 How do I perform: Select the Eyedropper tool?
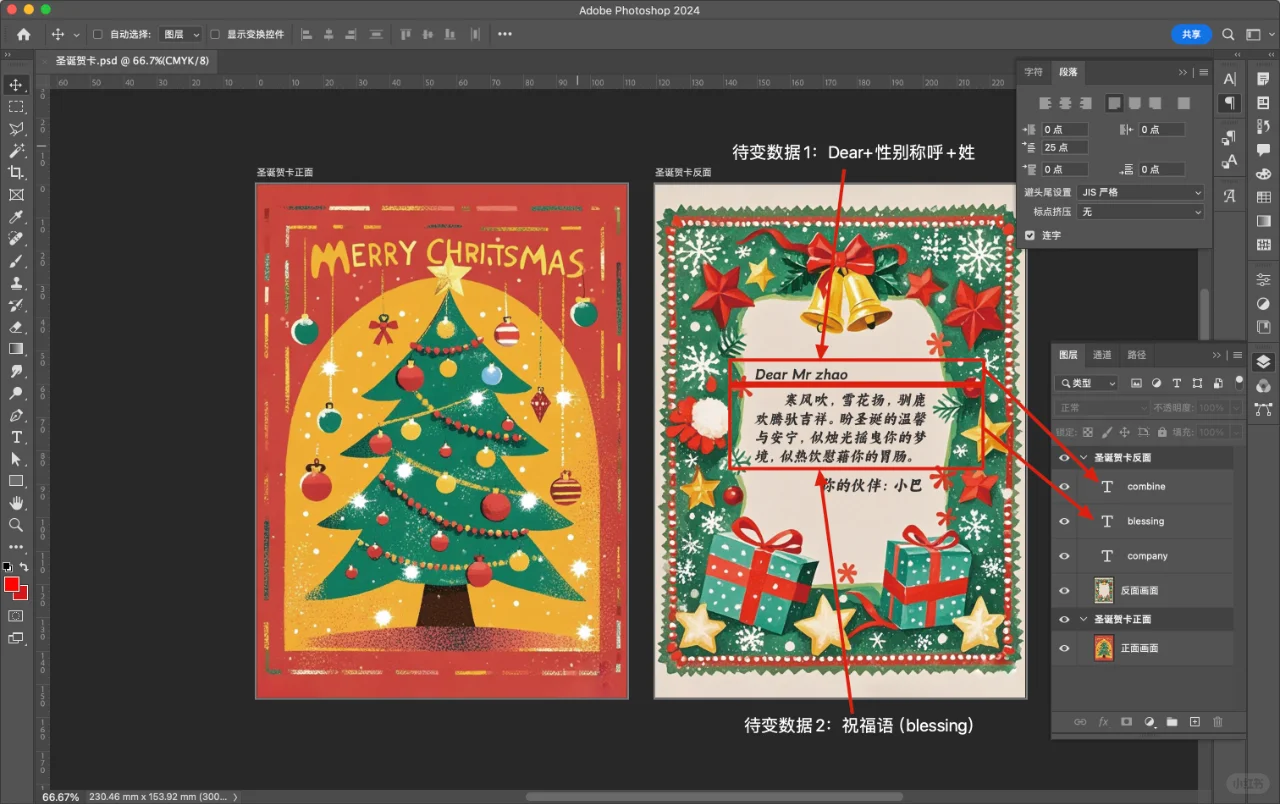click(16, 217)
